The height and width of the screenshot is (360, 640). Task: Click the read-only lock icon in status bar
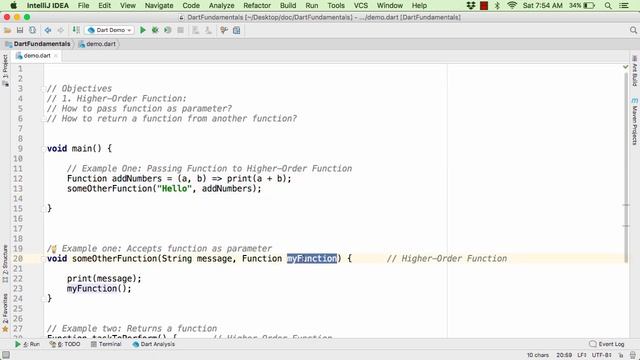(x=621, y=356)
